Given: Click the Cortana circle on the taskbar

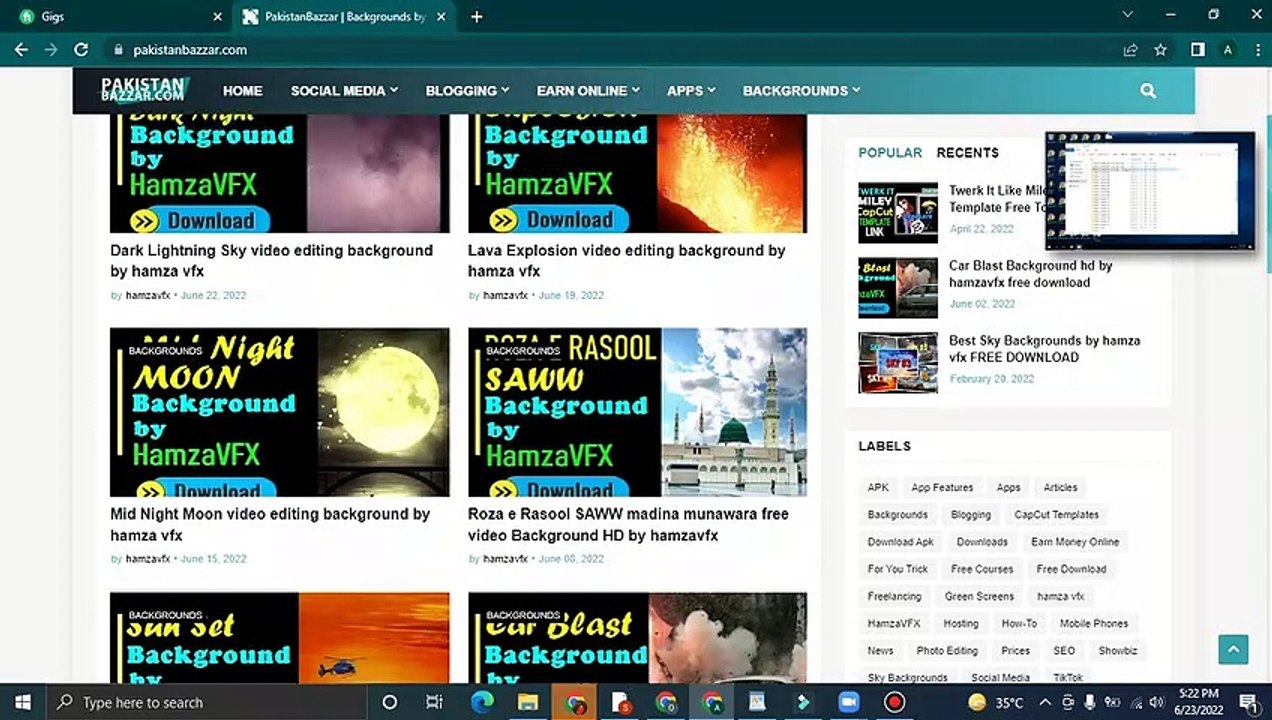Looking at the screenshot, I should pos(390,702).
